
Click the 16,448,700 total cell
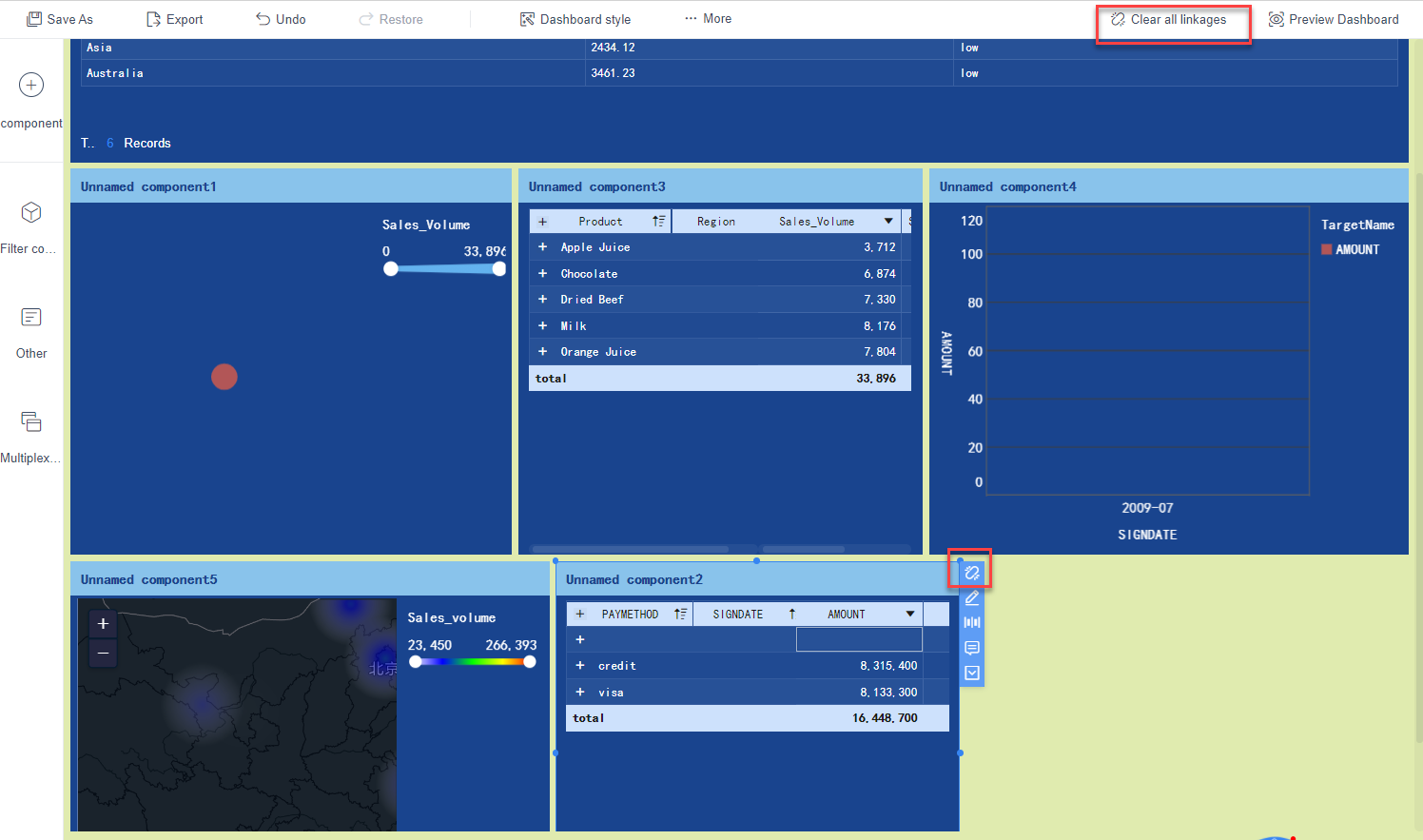tap(885, 718)
